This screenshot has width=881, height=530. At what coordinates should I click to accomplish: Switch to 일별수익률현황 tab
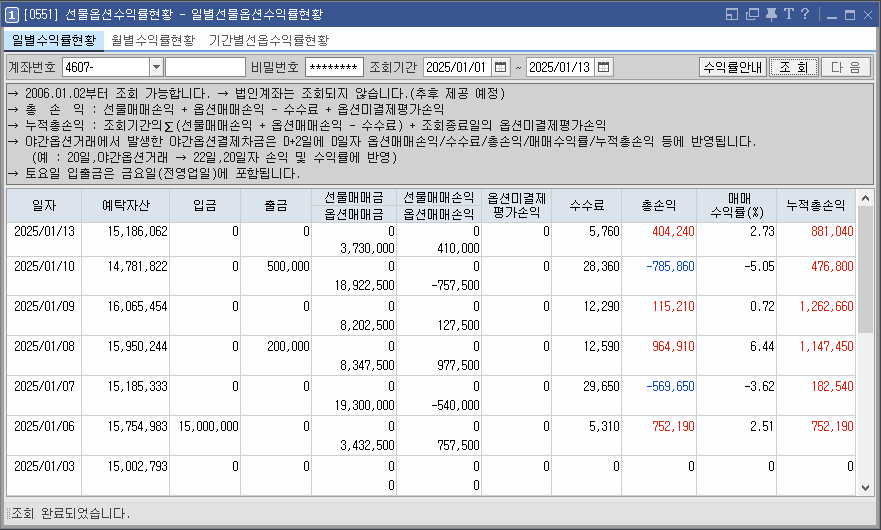coord(54,40)
